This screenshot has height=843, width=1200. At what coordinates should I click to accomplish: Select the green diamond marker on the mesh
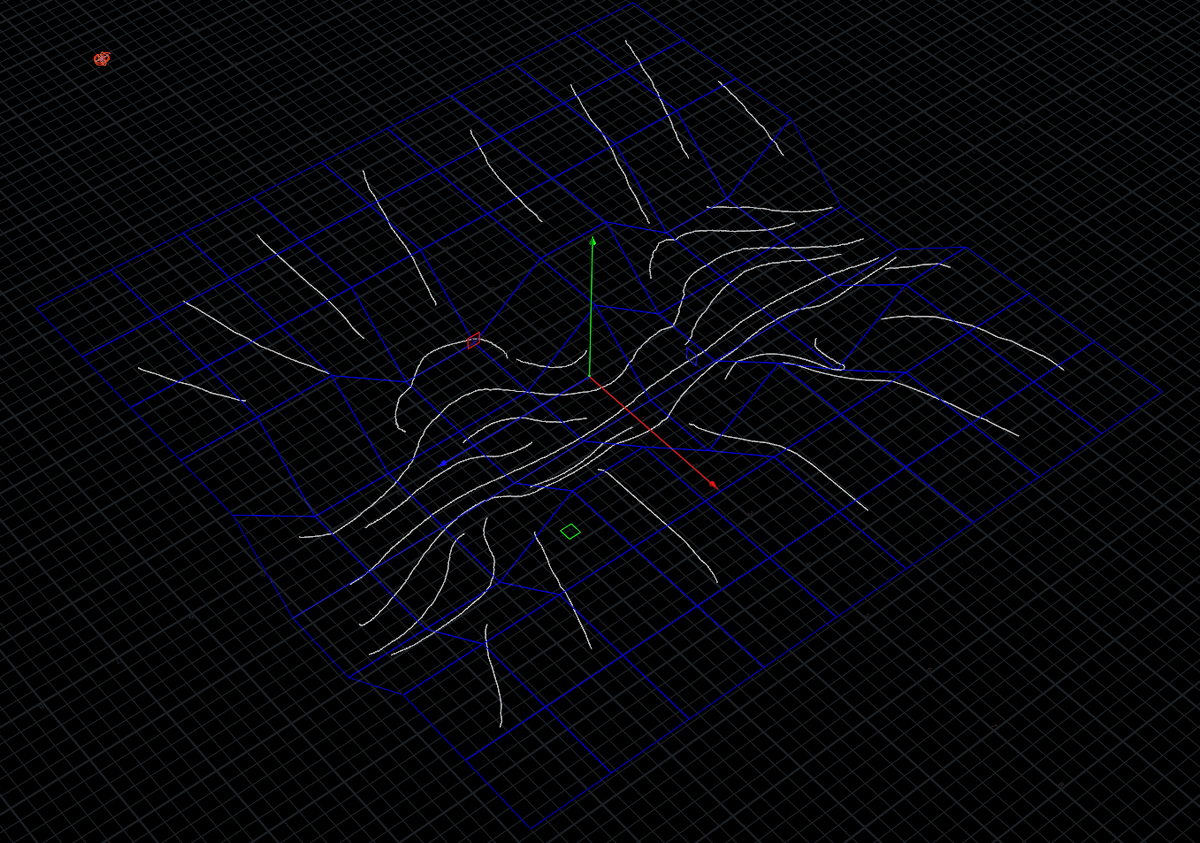coord(570,531)
